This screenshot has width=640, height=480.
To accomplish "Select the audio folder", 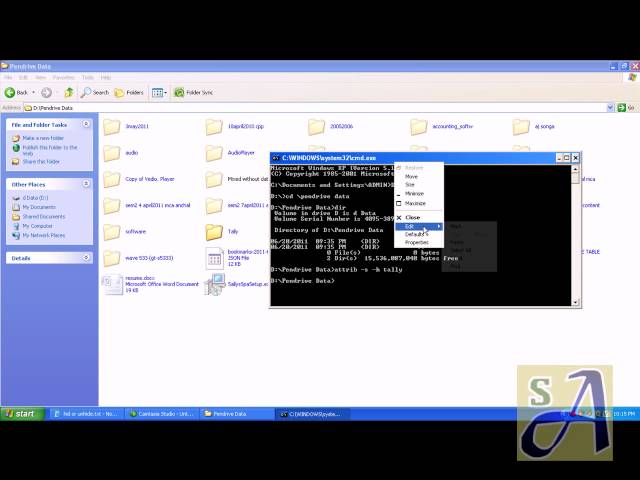I will click(x=121, y=153).
